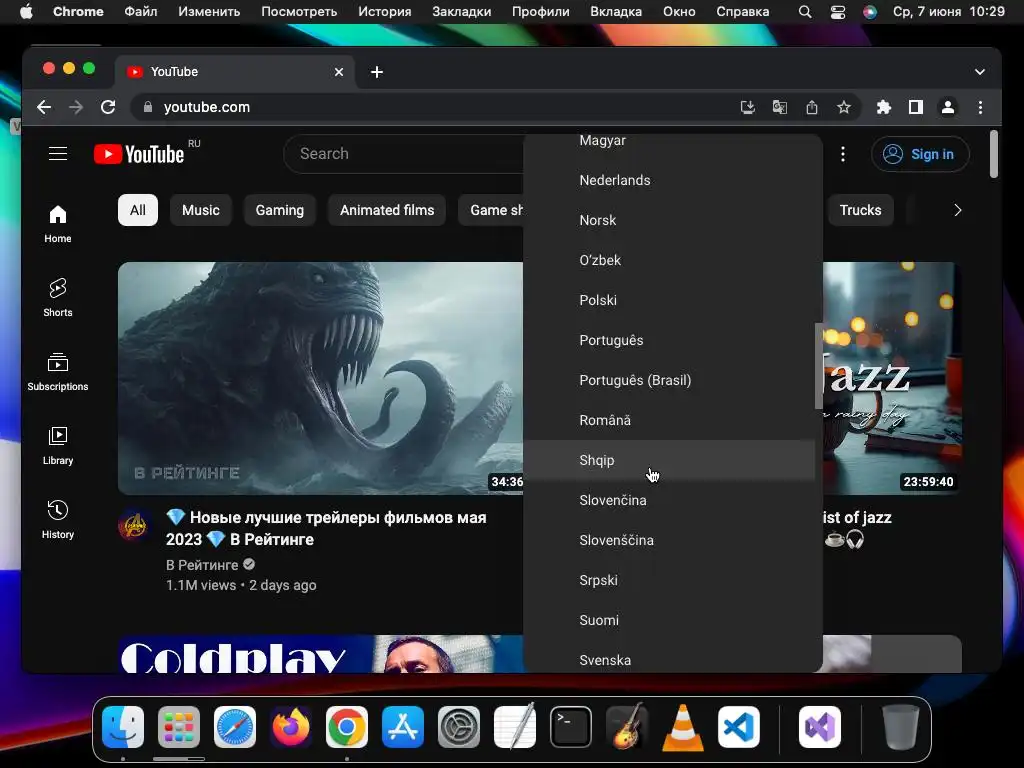
Task: Open Library in the sidebar
Action: click(x=57, y=446)
